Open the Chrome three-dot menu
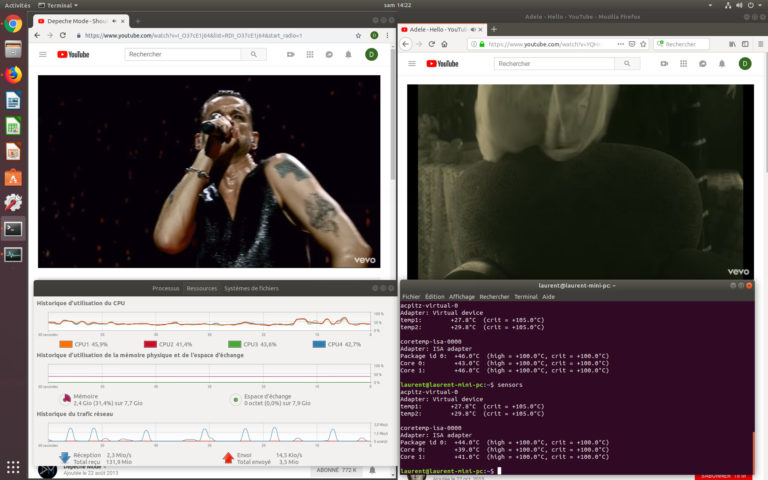The image size is (768, 480). pos(387,35)
